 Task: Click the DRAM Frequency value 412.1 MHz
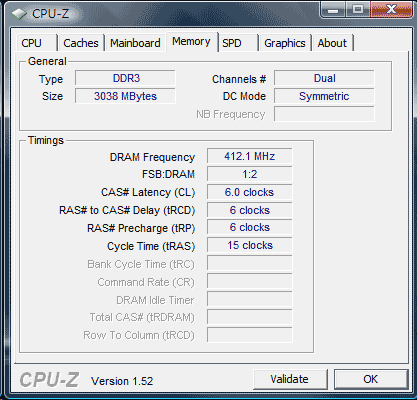coord(250,156)
